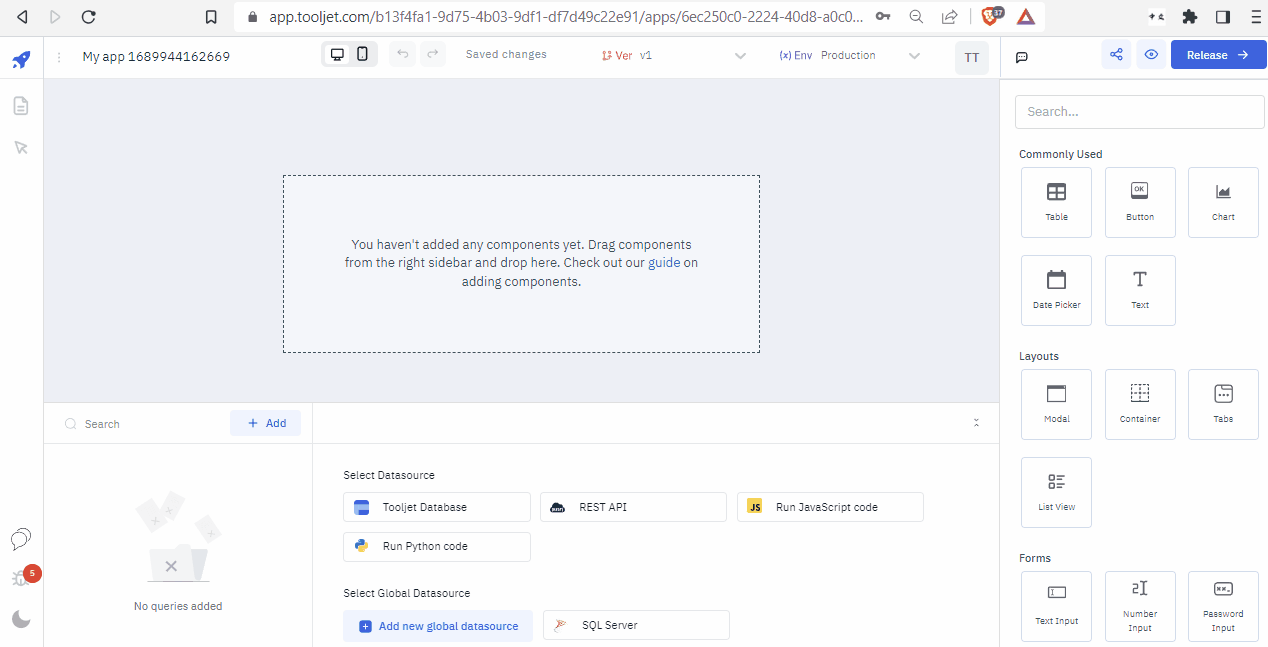Viewport: 1268px width, 647px height.
Task: Open the guide link in canvas
Action: pyautogui.click(x=663, y=263)
